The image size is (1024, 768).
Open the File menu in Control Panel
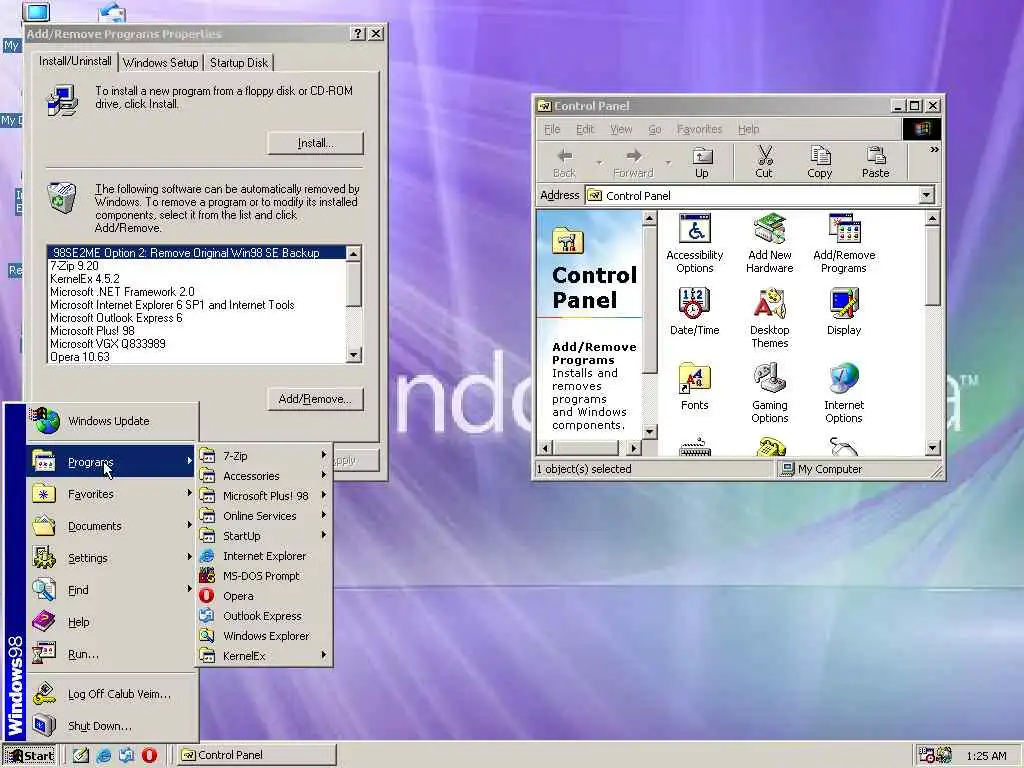tap(552, 129)
